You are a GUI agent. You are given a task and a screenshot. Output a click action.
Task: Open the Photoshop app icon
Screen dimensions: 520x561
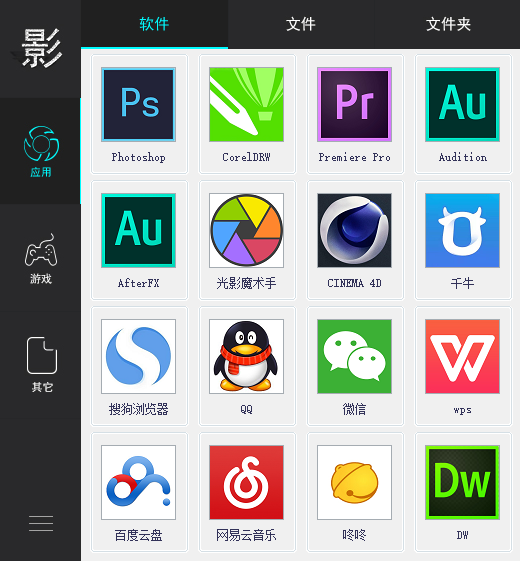(x=138, y=104)
